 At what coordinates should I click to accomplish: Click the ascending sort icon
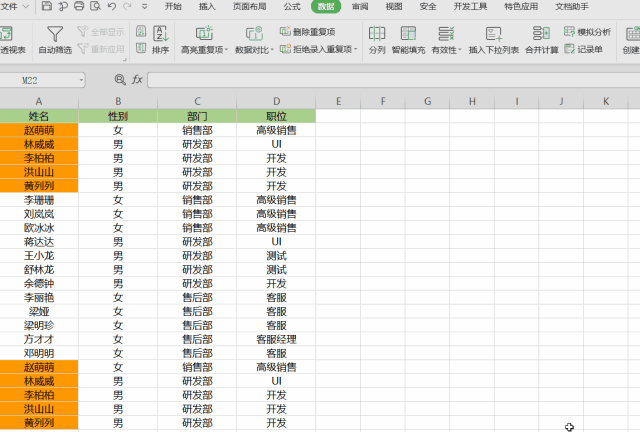pos(141,31)
